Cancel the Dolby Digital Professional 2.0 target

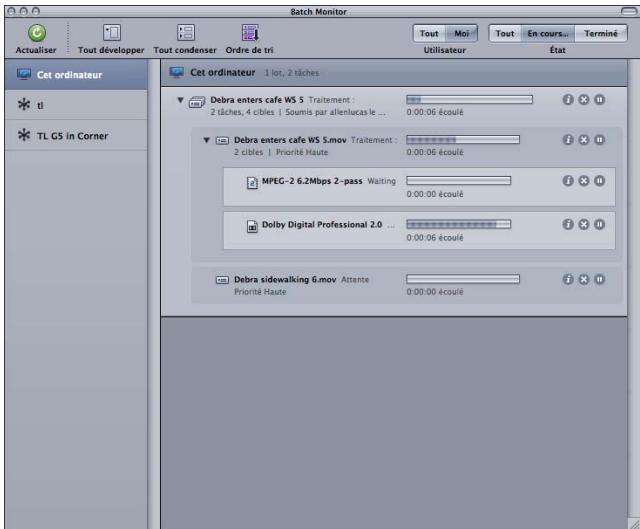coord(584,224)
